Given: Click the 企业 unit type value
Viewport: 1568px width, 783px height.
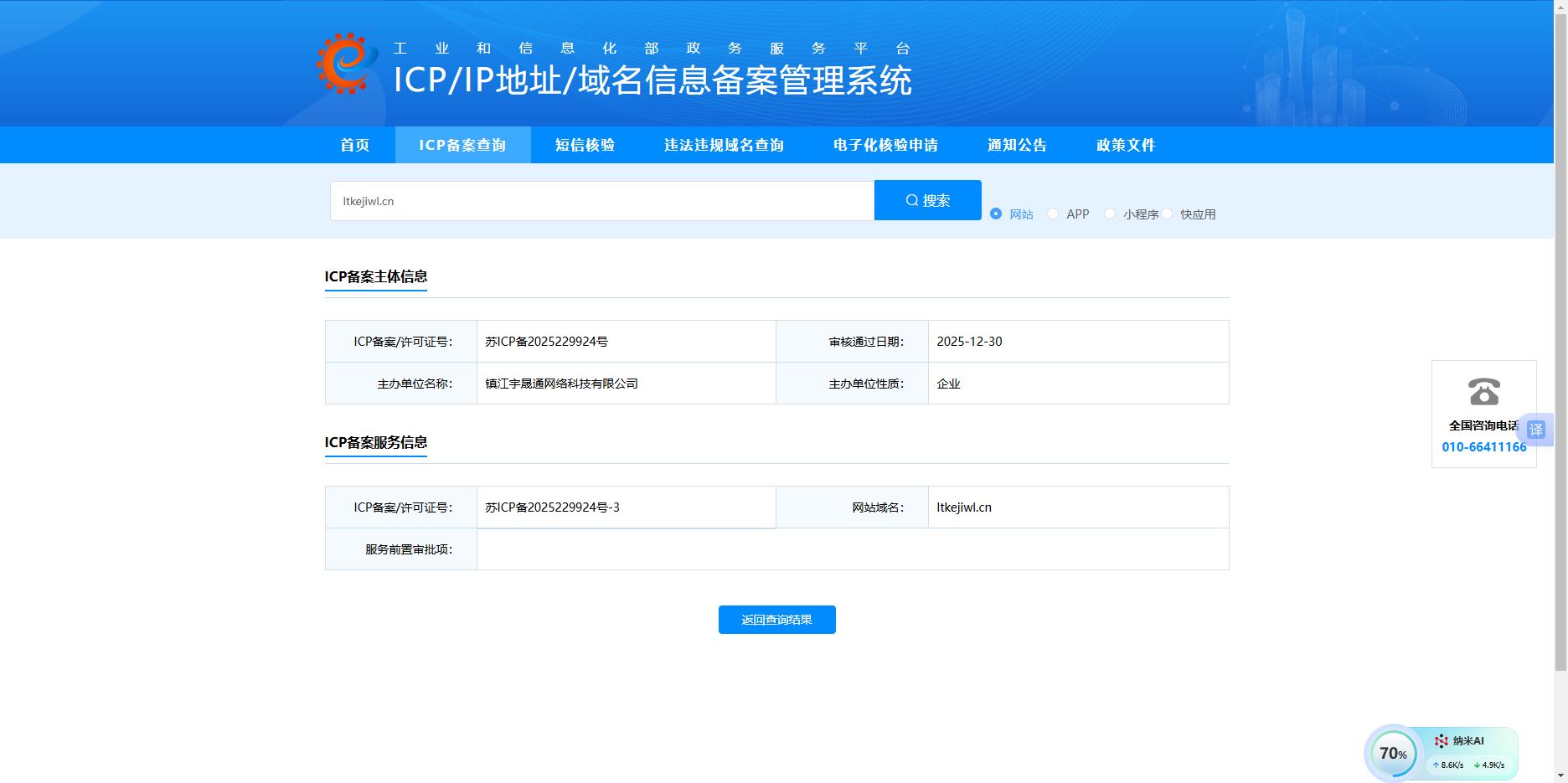Looking at the screenshot, I should 948,384.
